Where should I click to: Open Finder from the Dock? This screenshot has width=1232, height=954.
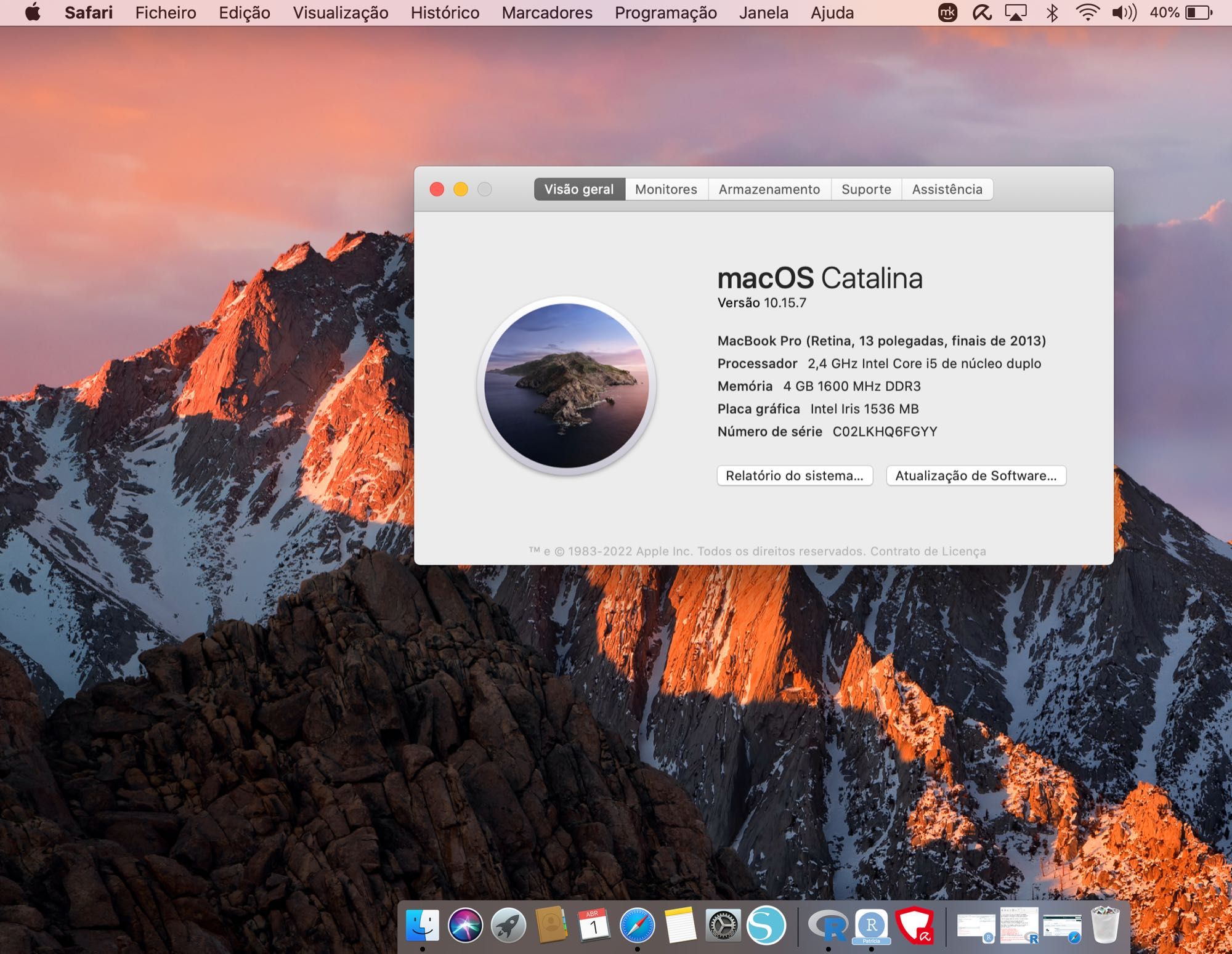(x=423, y=925)
